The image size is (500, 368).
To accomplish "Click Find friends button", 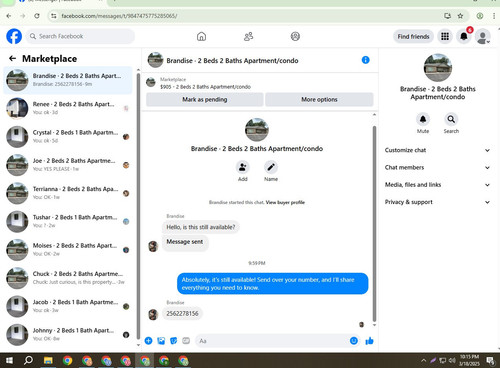I will (x=413, y=36).
